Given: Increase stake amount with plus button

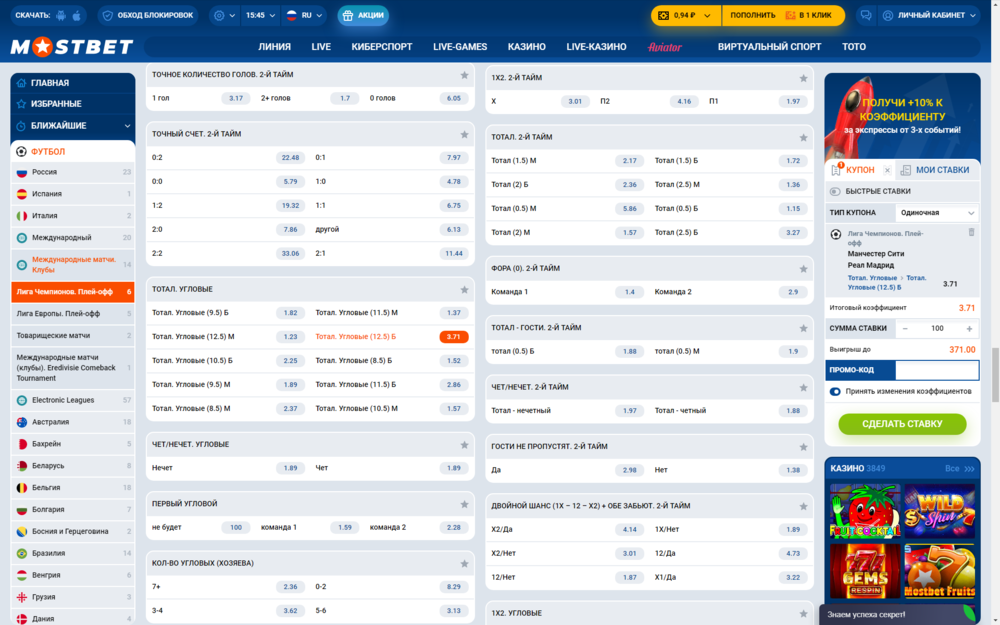Looking at the screenshot, I should pos(969,329).
